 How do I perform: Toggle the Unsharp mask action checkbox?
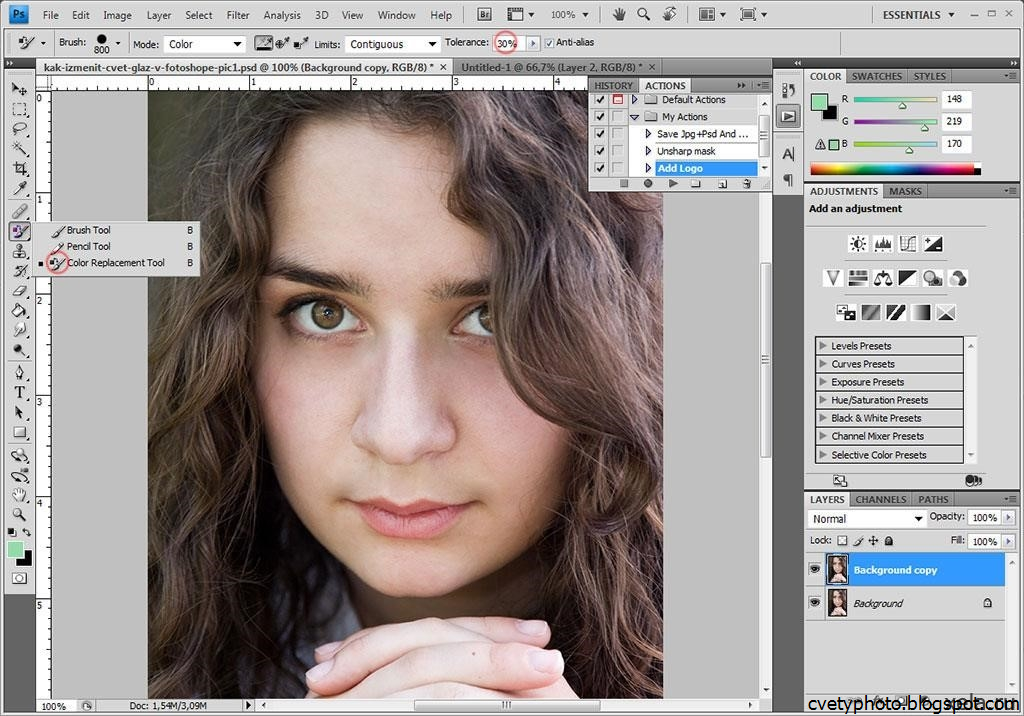[600, 151]
